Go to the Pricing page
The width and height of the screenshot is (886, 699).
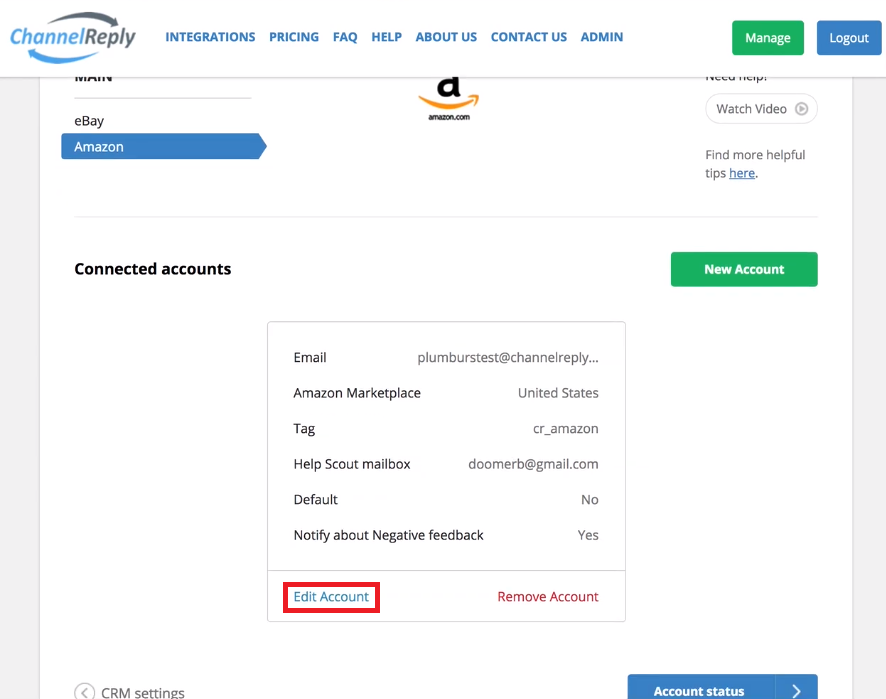[294, 37]
